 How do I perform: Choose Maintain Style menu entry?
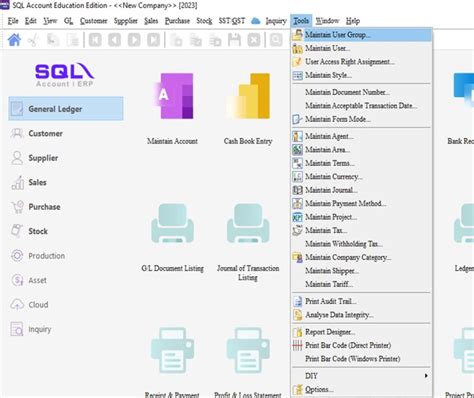[362, 75]
